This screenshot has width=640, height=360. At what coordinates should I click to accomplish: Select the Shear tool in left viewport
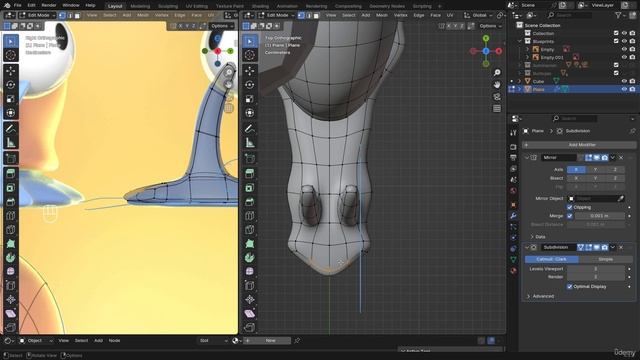coord(11,313)
